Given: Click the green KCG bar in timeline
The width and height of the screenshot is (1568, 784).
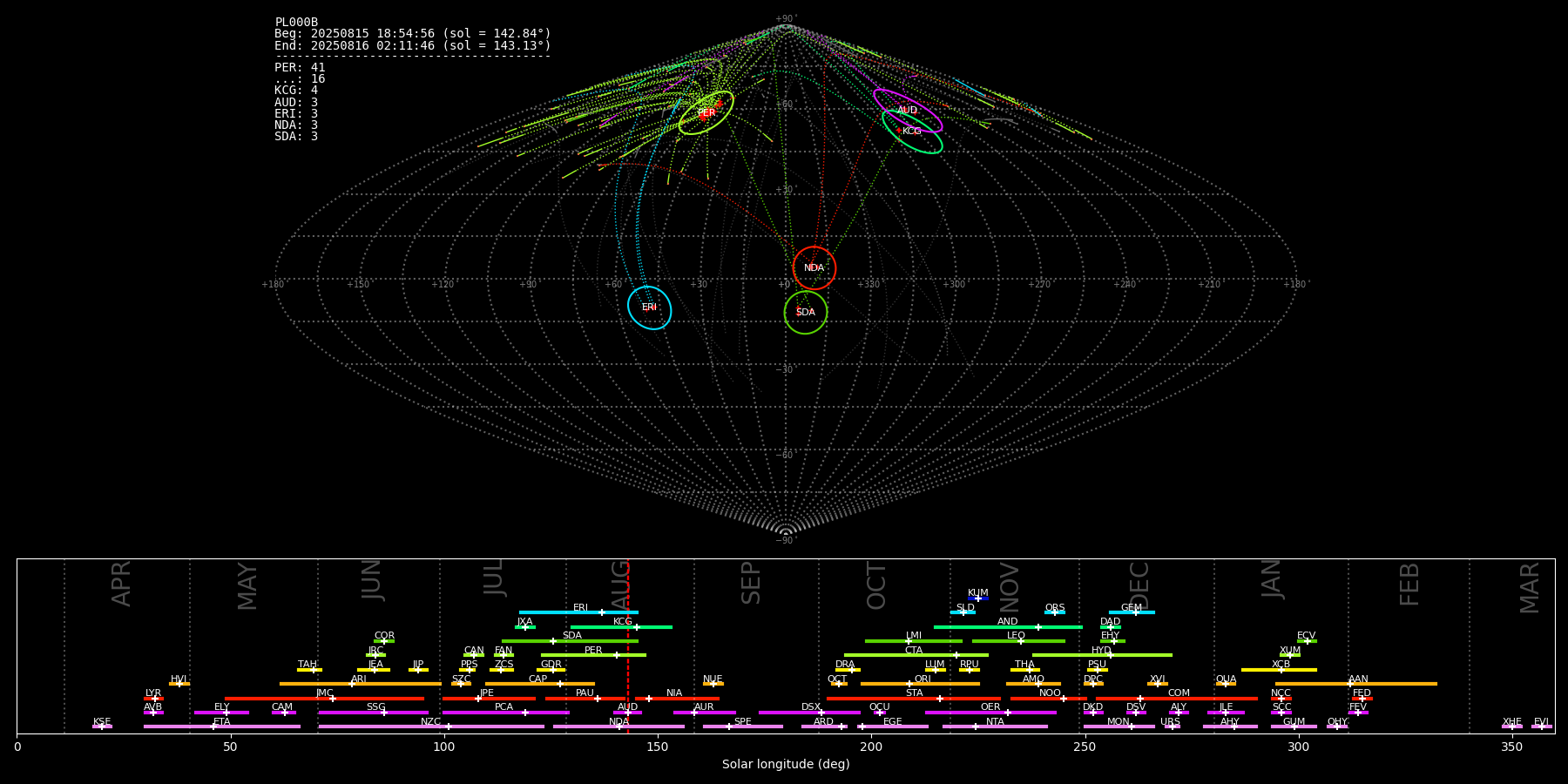Looking at the screenshot, I should [621, 626].
